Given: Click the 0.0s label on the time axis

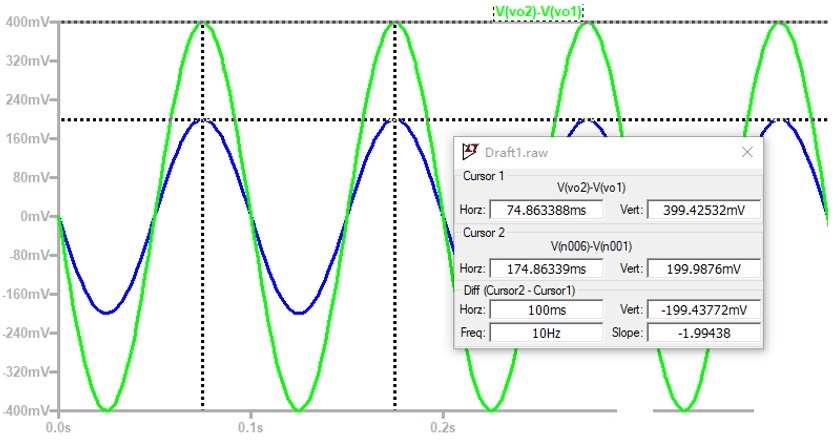Looking at the screenshot, I should 59,427.
